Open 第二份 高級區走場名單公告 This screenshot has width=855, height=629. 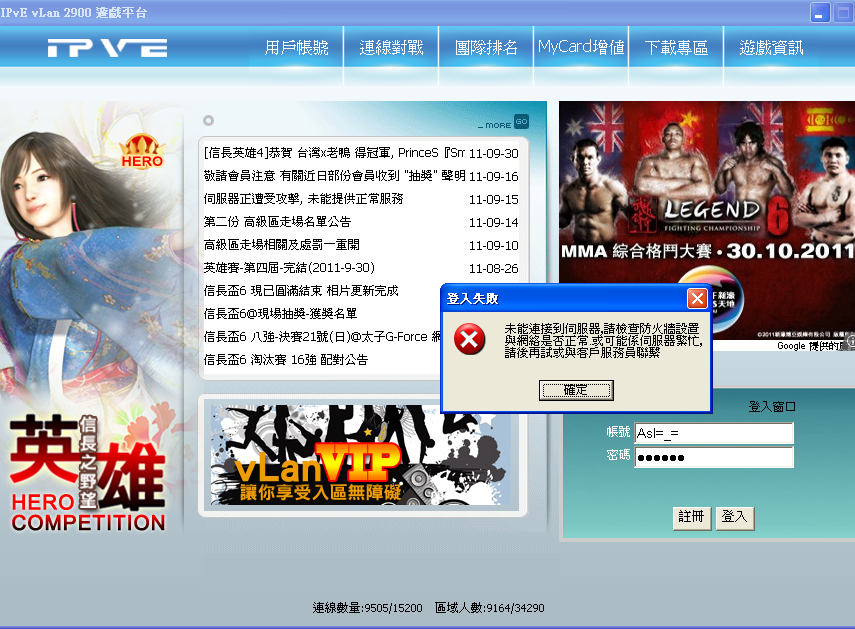point(277,222)
